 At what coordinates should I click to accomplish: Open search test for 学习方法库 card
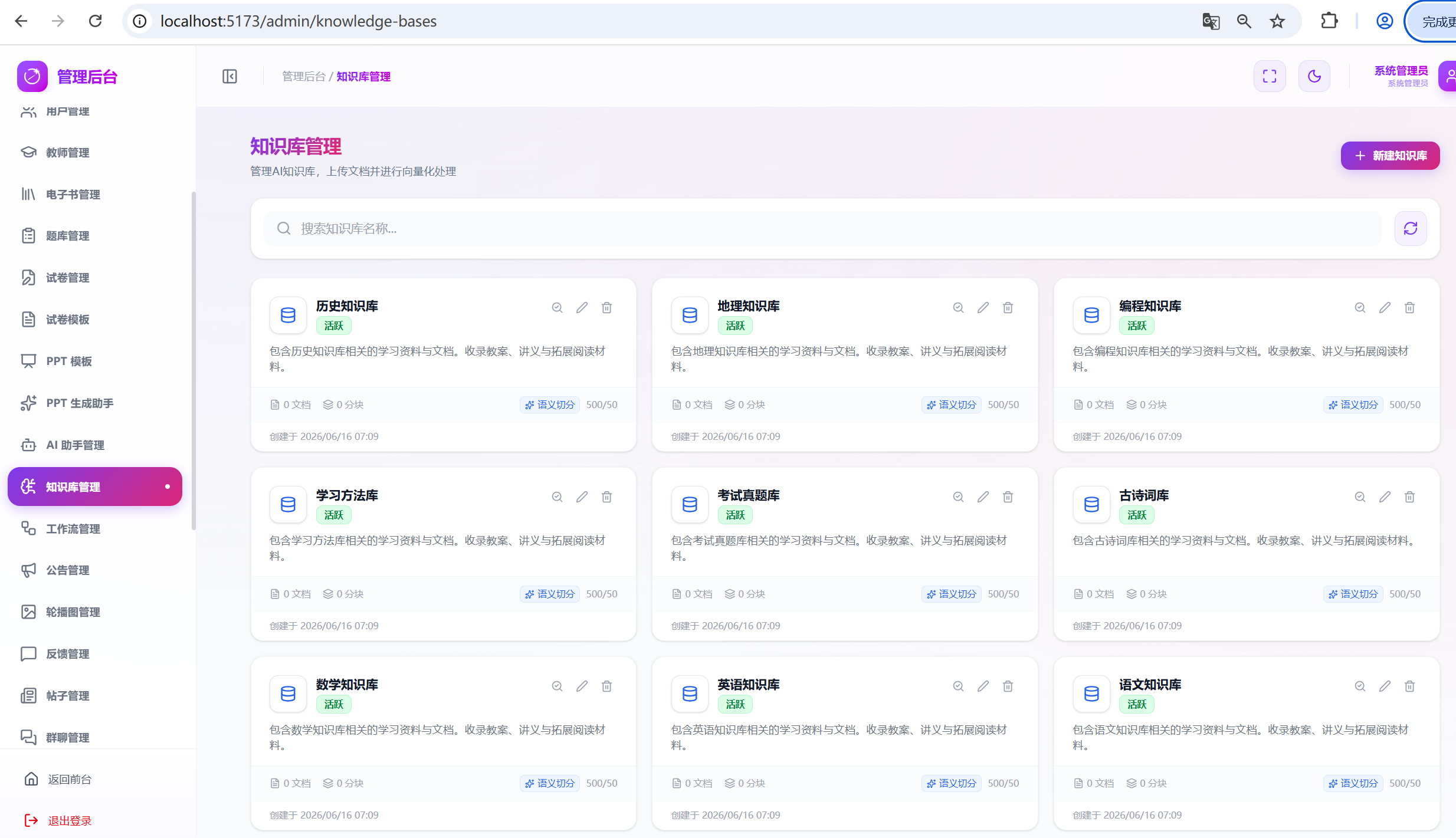coord(557,497)
